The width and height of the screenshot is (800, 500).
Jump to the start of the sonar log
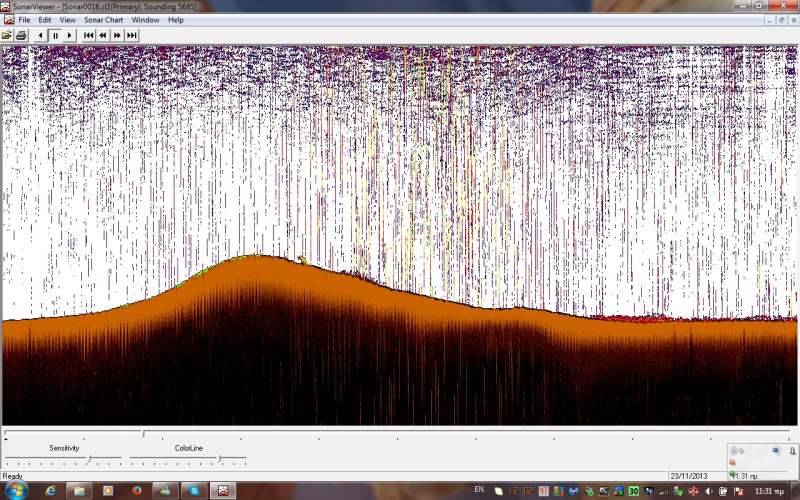coord(88,35)
